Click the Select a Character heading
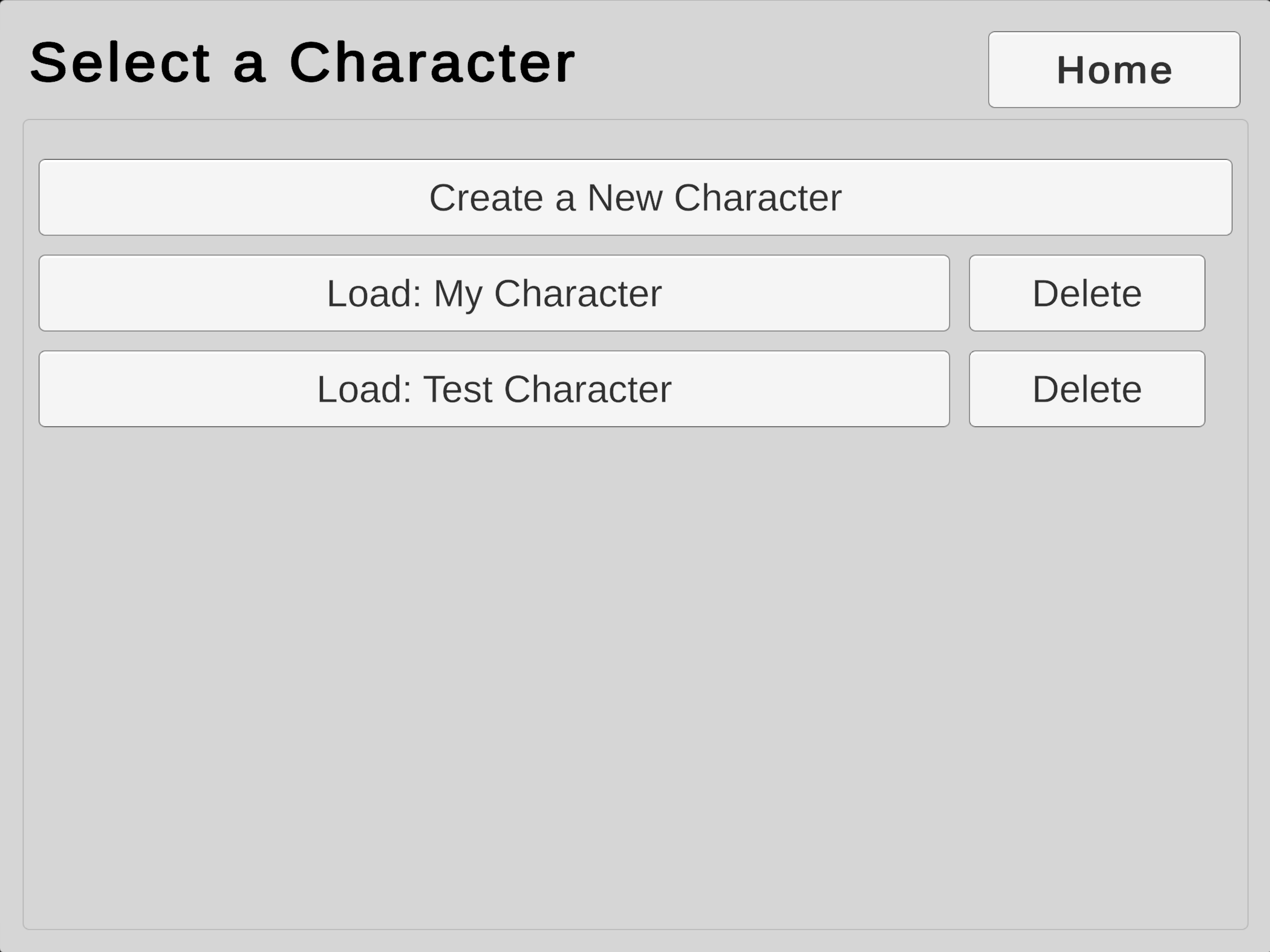 [302, 62]
